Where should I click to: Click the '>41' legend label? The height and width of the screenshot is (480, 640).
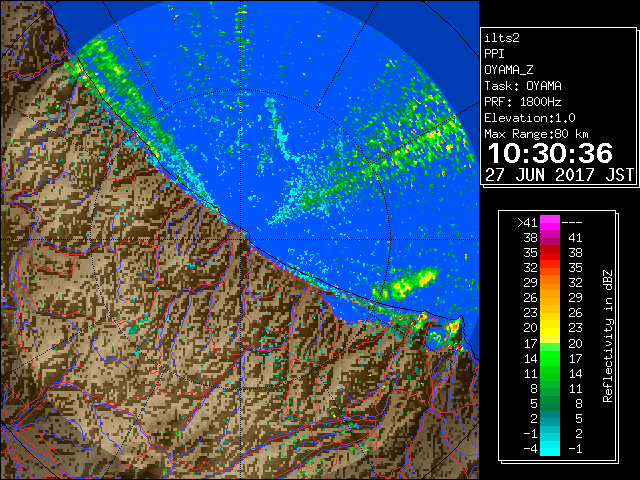point(527,223)
